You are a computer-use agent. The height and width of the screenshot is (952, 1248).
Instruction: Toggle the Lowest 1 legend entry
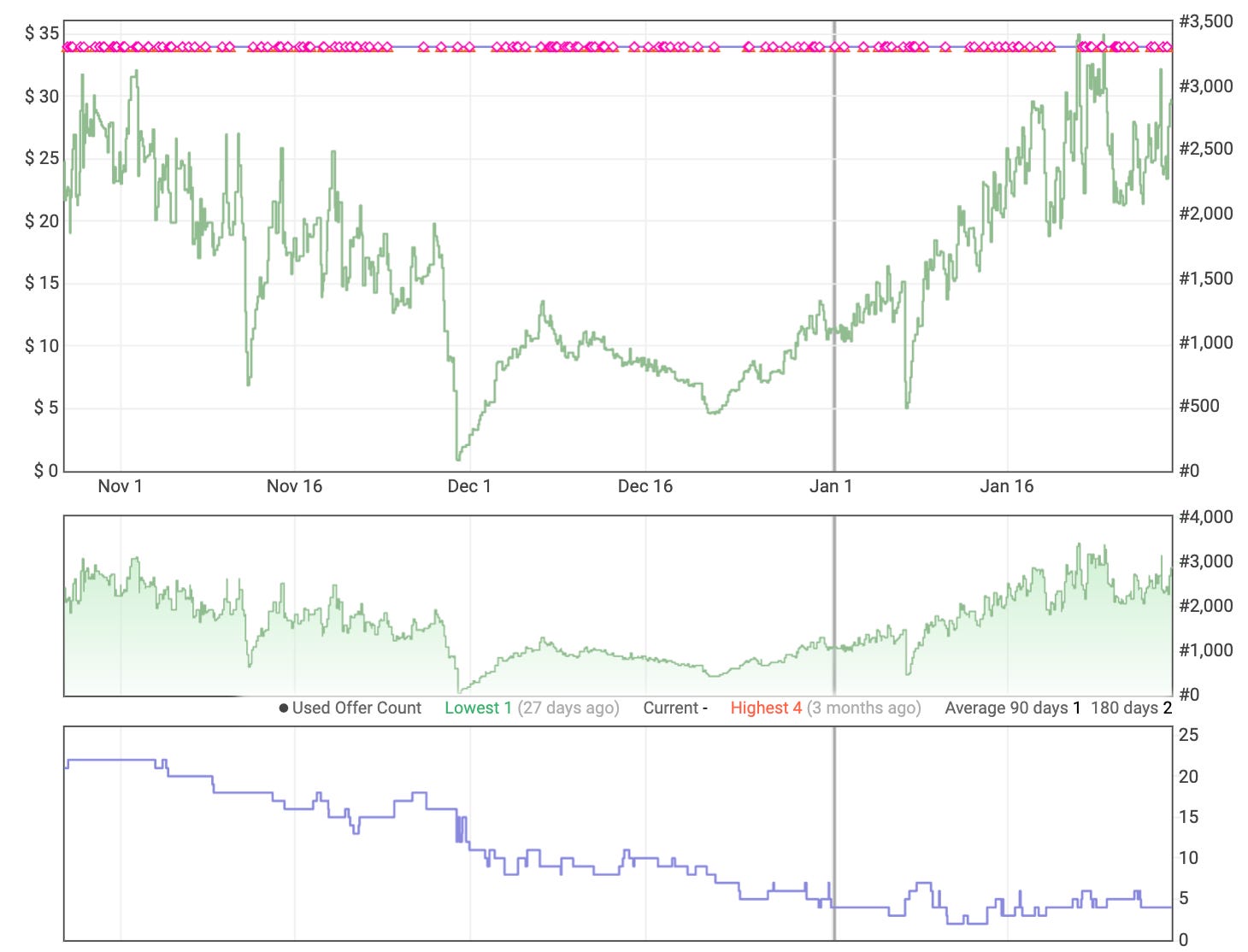point(478,708)
